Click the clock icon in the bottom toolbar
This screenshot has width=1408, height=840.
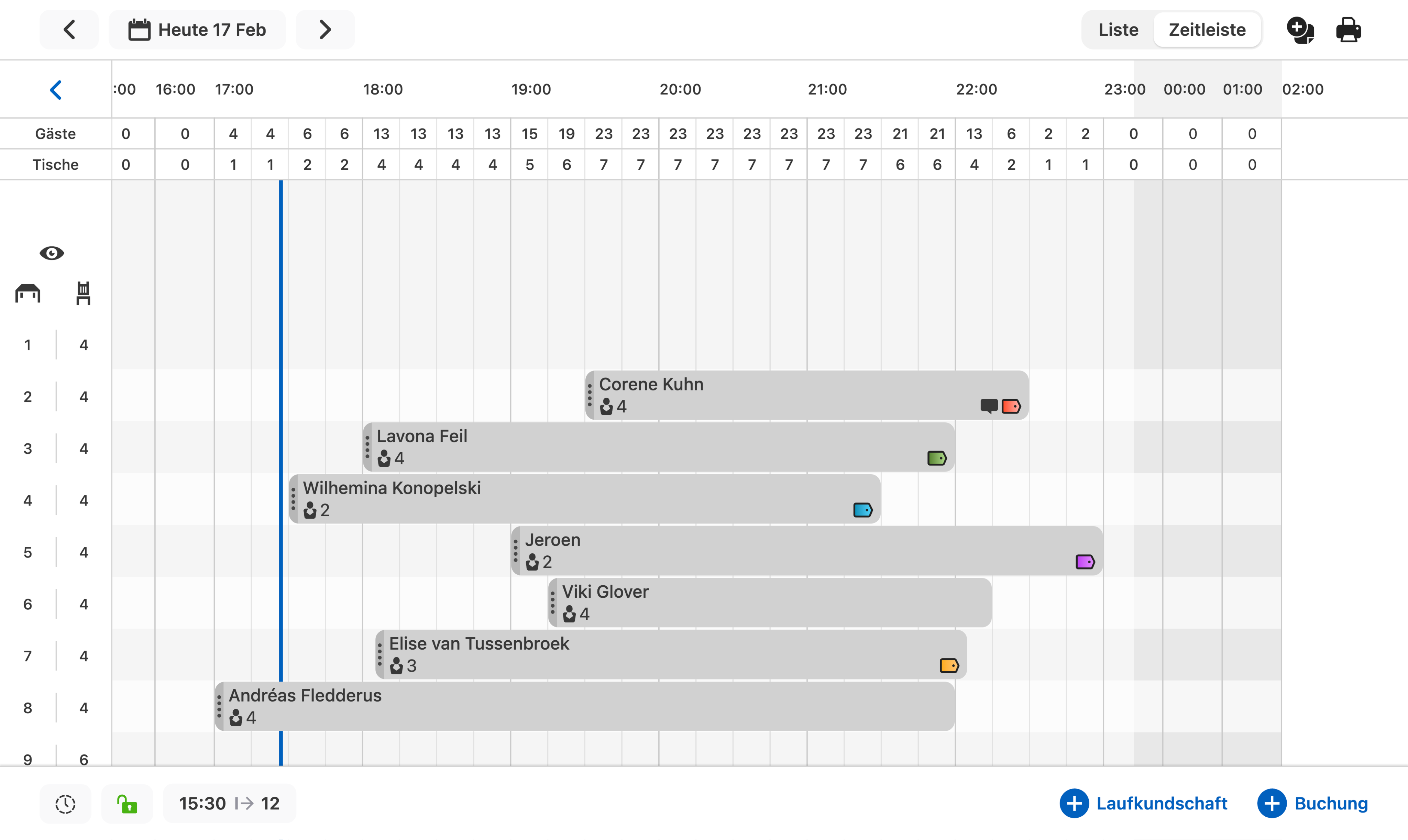65,803
